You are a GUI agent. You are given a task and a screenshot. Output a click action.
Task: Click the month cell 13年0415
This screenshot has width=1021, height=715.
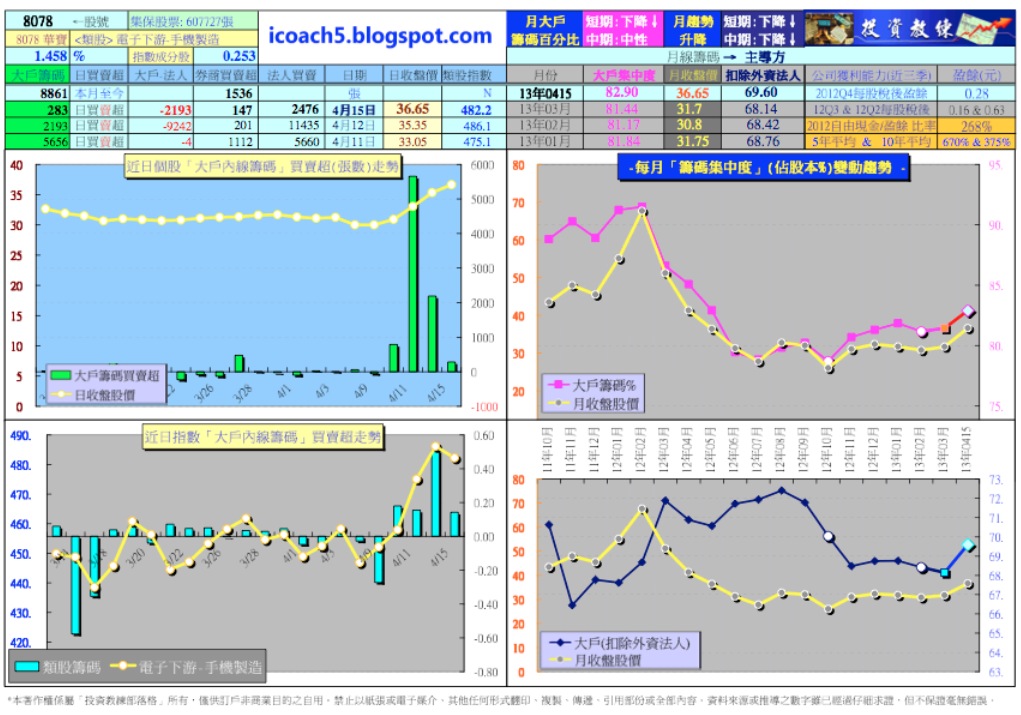545,93
